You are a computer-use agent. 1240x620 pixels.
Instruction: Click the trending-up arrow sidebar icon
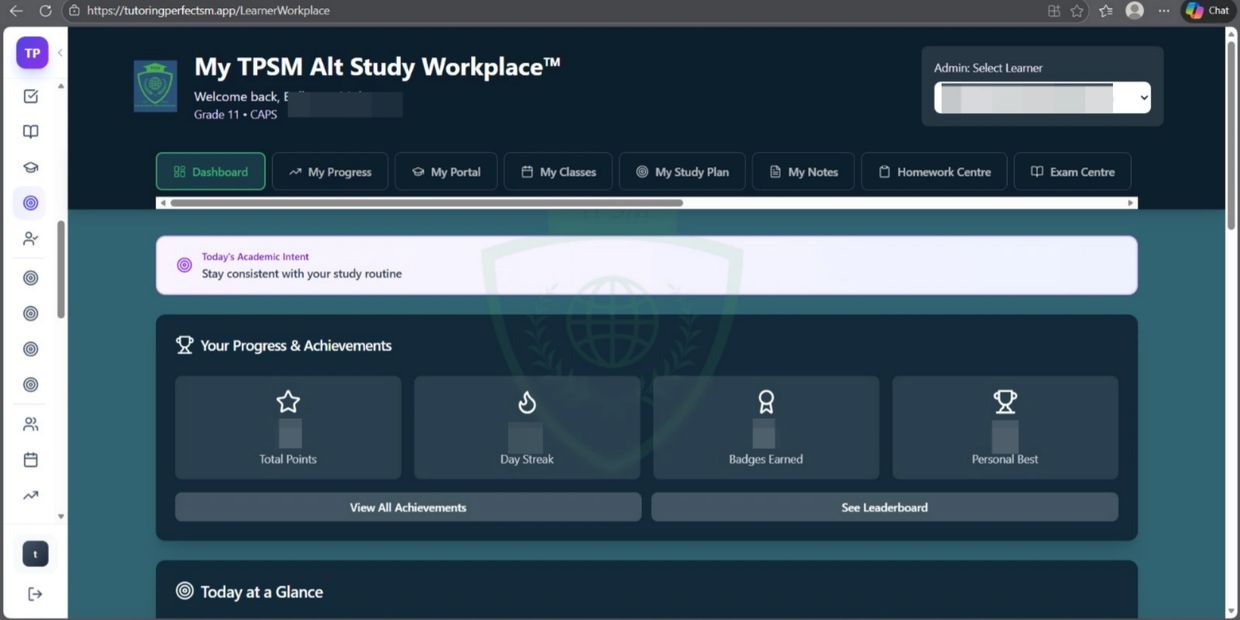[31, 495]
